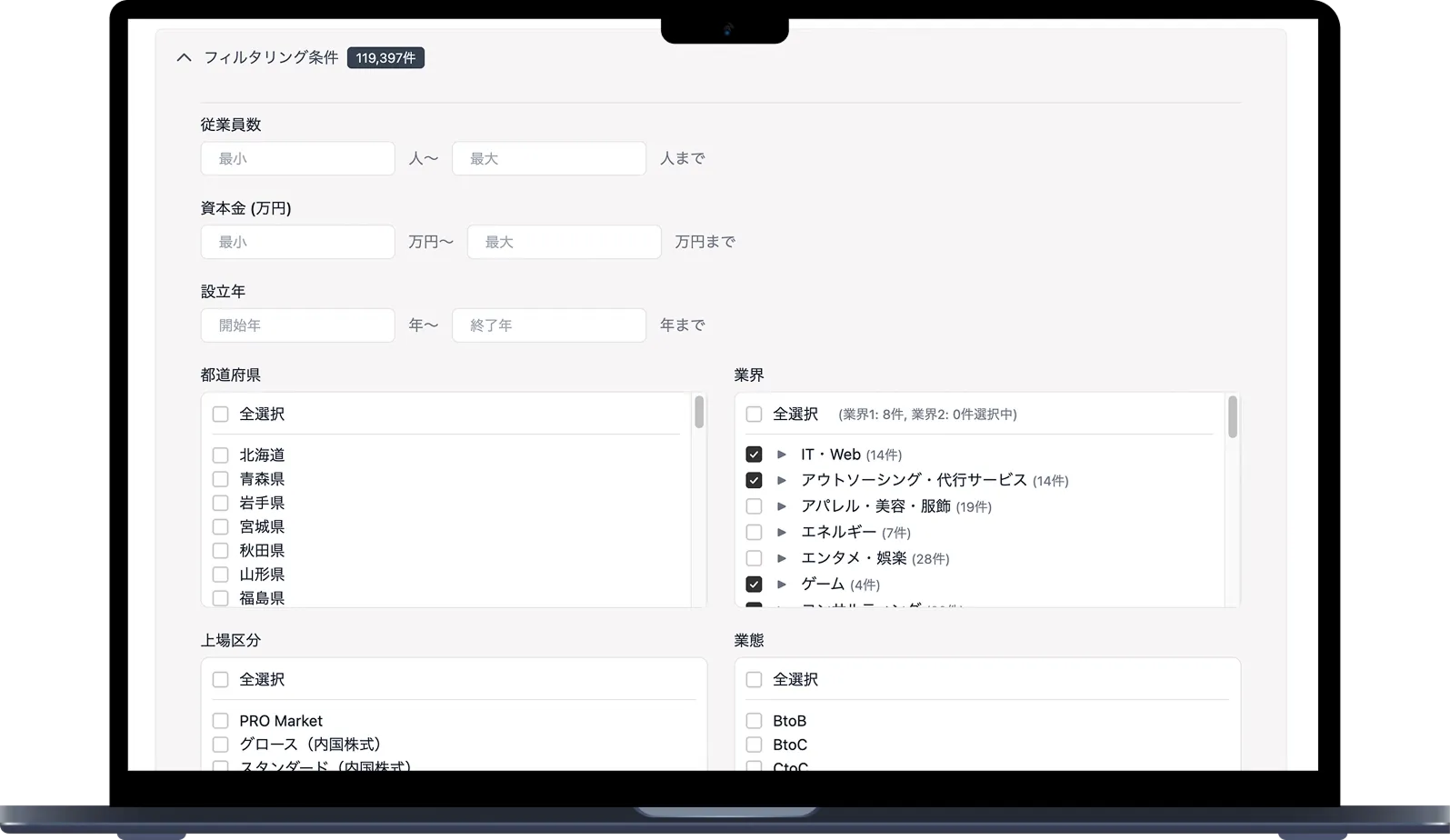Expand the エンタメ・娯楽 tree arrow

pyautogui.click(x=782, y=558)
